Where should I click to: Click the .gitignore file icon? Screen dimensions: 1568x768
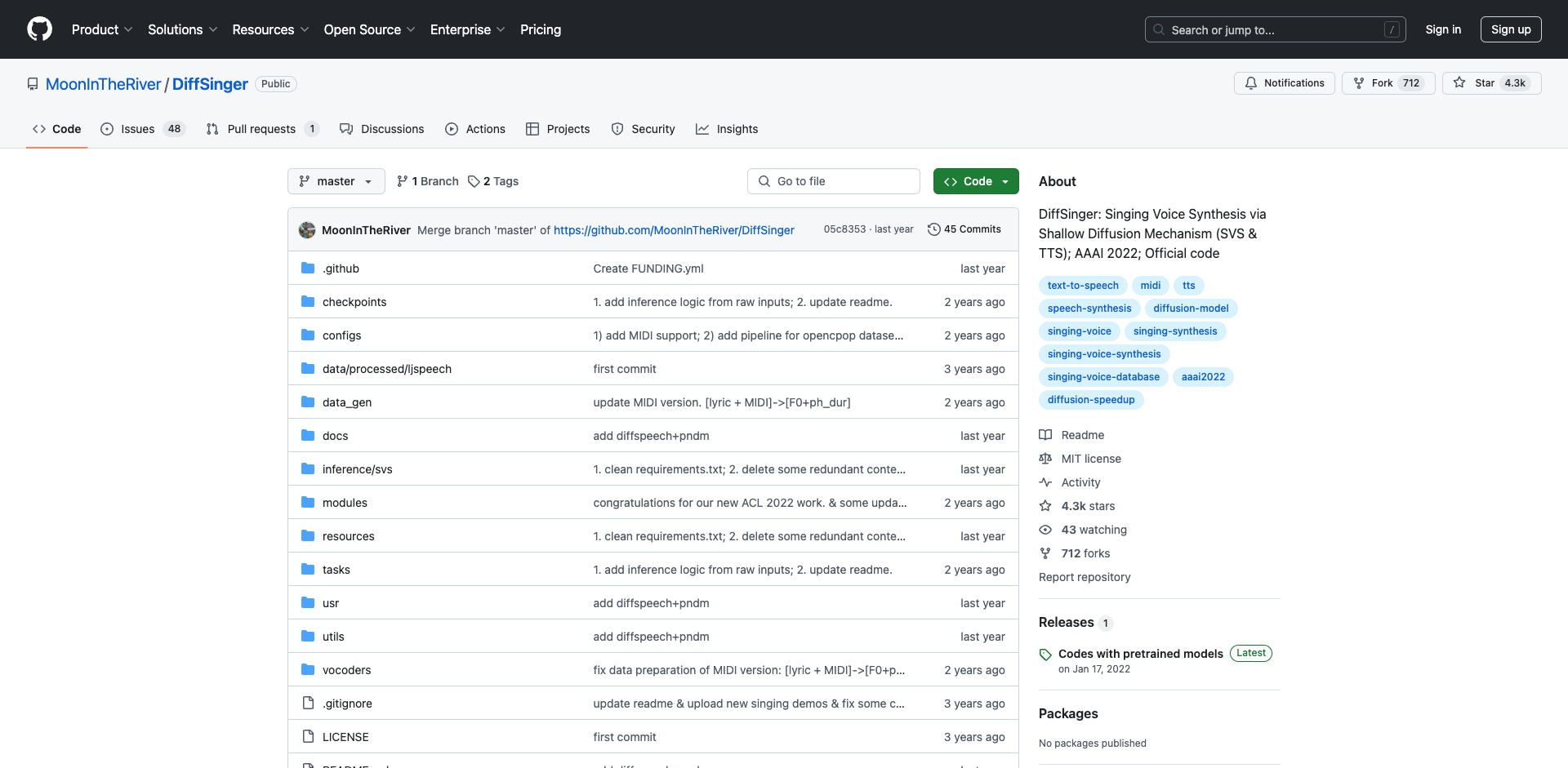click(308, 703)
